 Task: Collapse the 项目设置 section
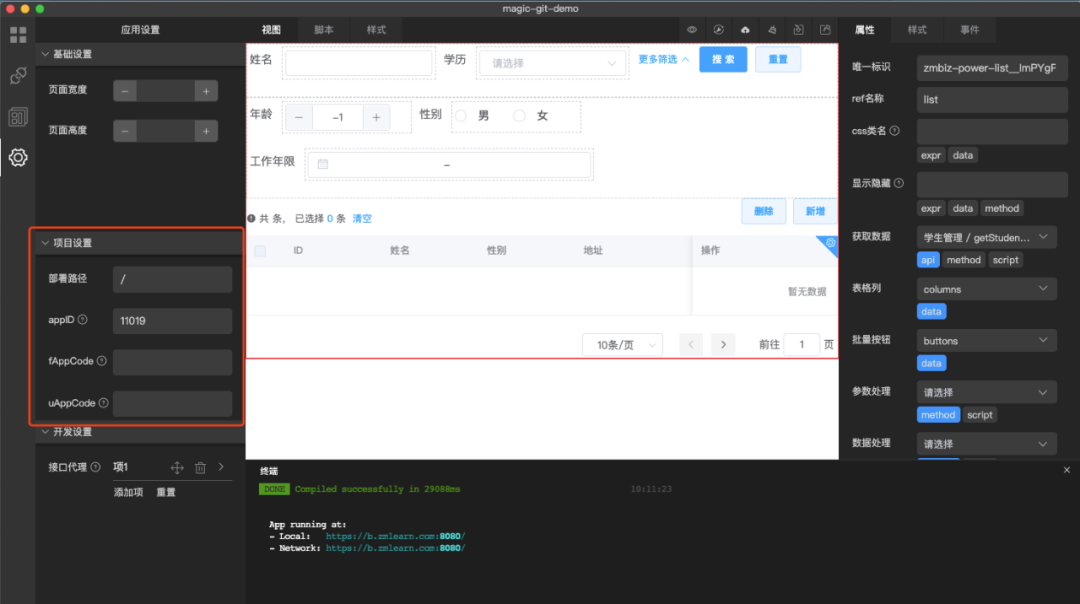point(45,242)
